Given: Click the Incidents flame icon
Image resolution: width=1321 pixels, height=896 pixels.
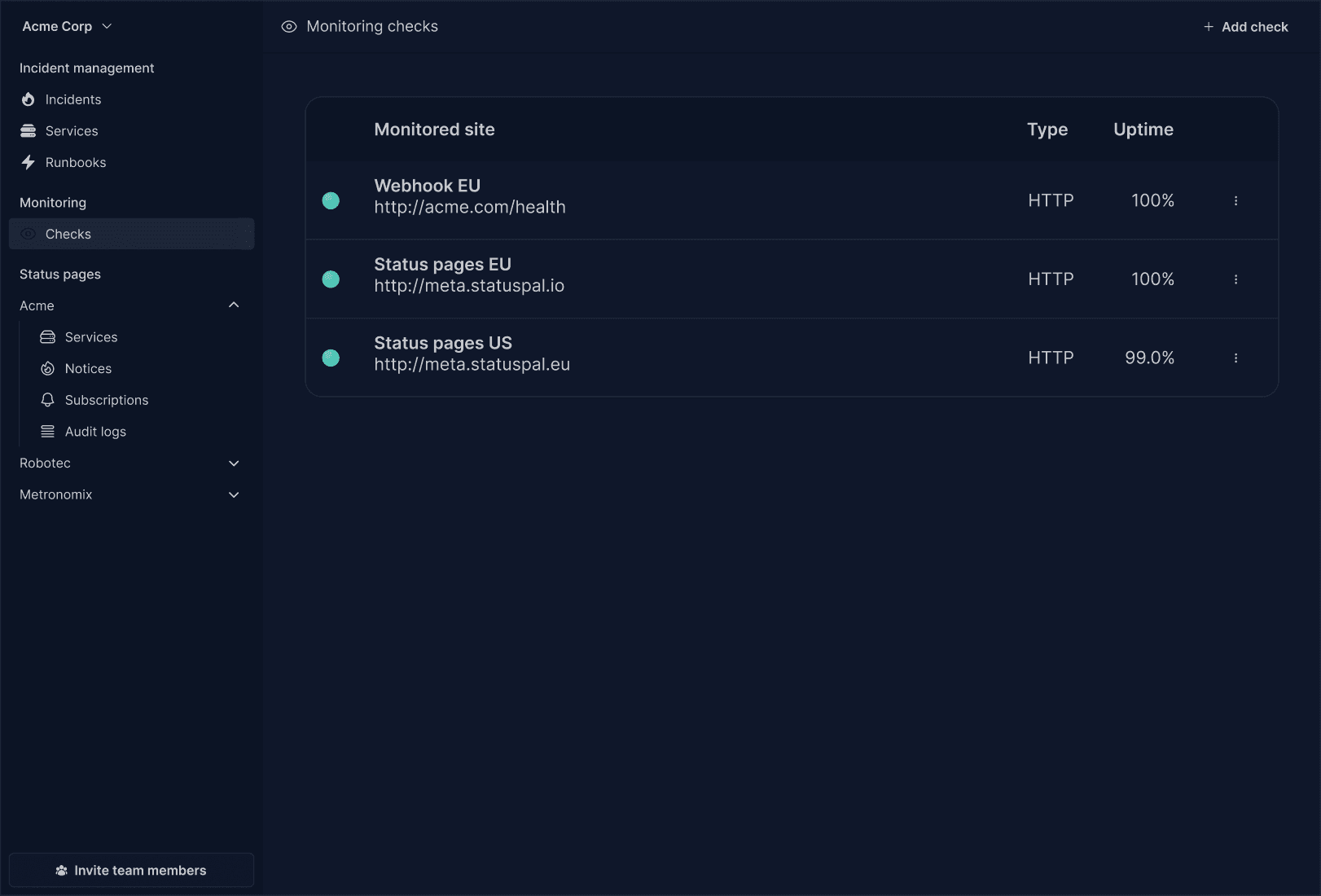Looking at the screenshot, I should [x=29, y=99].
